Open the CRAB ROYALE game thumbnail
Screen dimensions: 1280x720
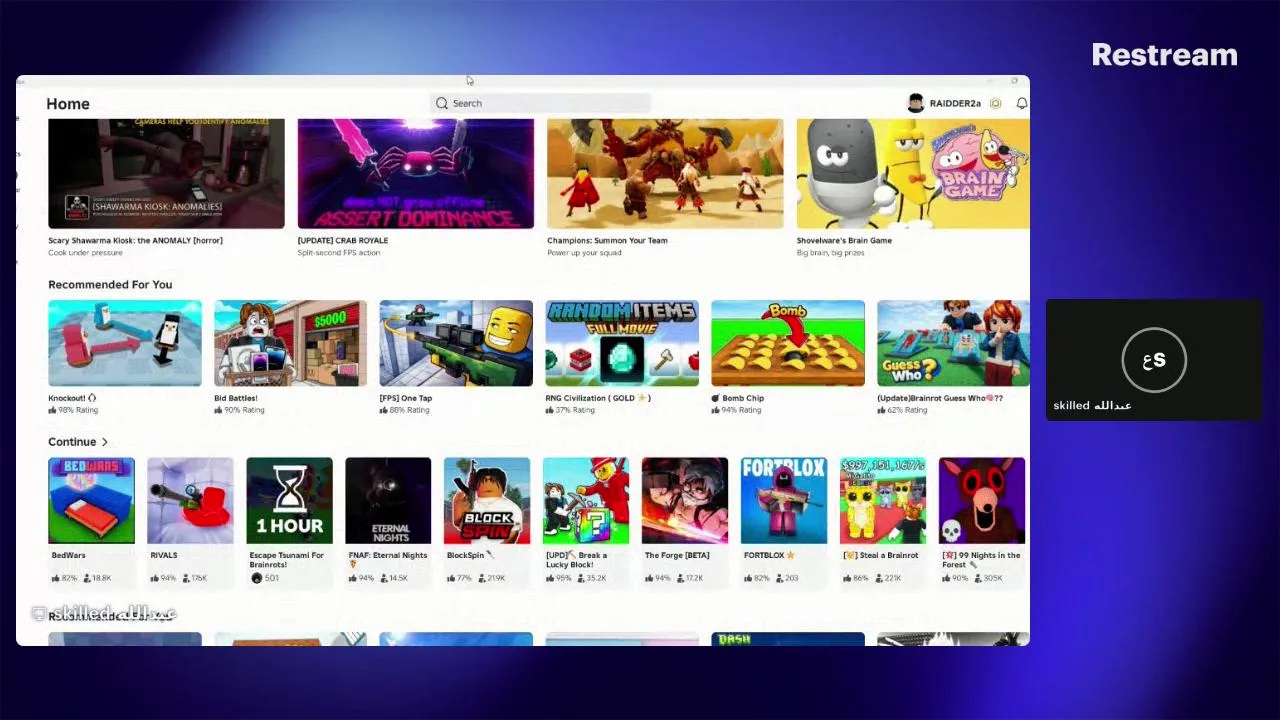(x=416, y=174)
